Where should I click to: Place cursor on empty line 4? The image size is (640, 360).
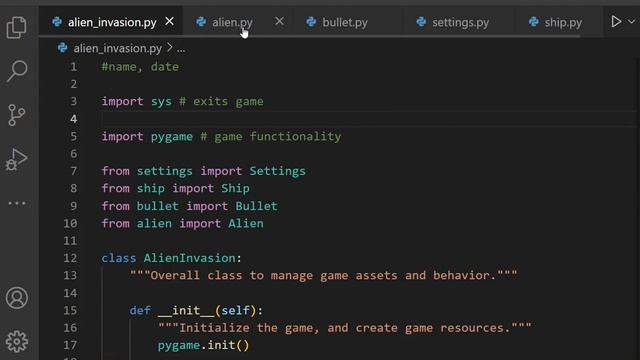(x=367, y=119)
